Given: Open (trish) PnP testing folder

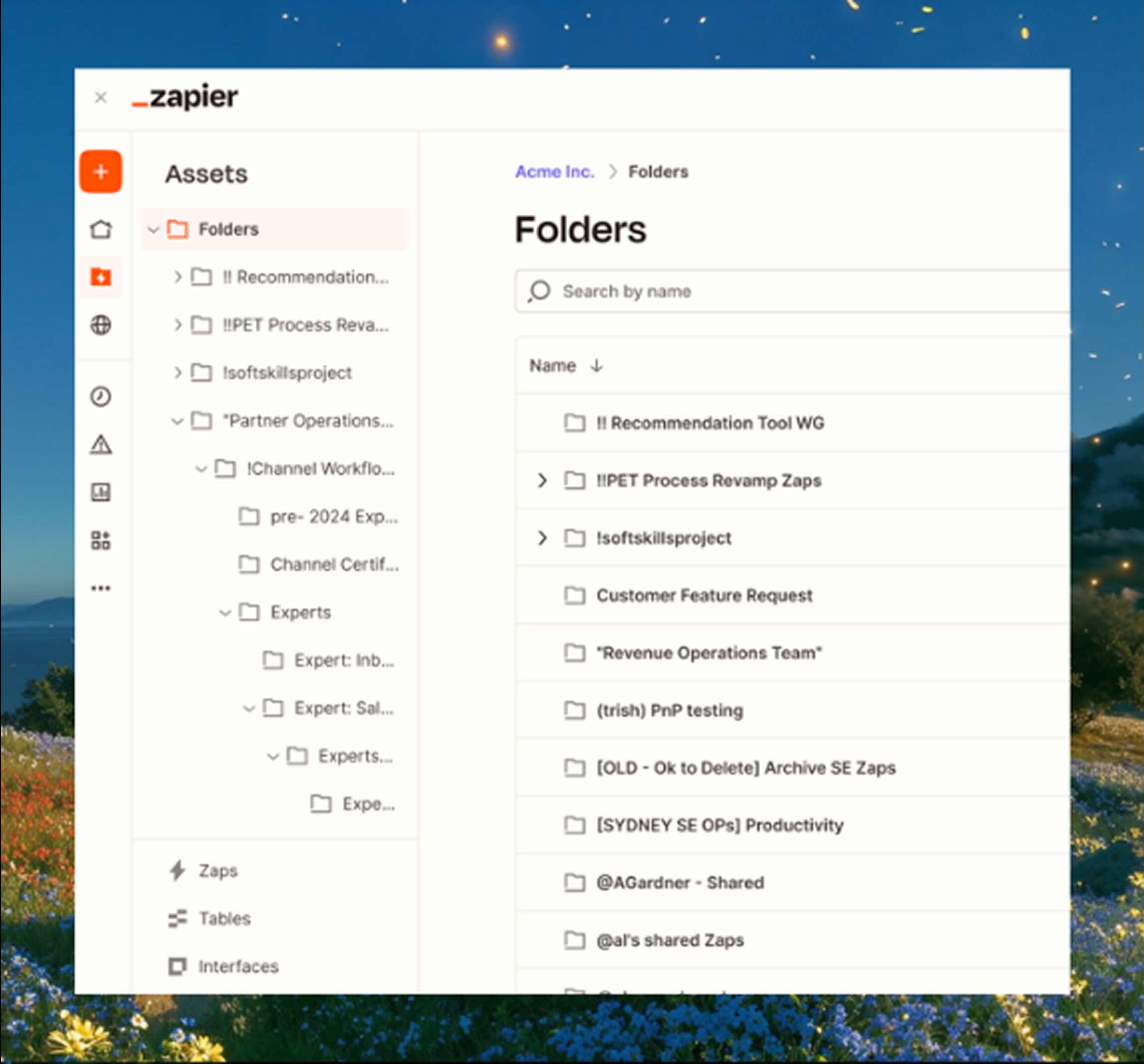Looking at the screenshot, I should 670,711.
